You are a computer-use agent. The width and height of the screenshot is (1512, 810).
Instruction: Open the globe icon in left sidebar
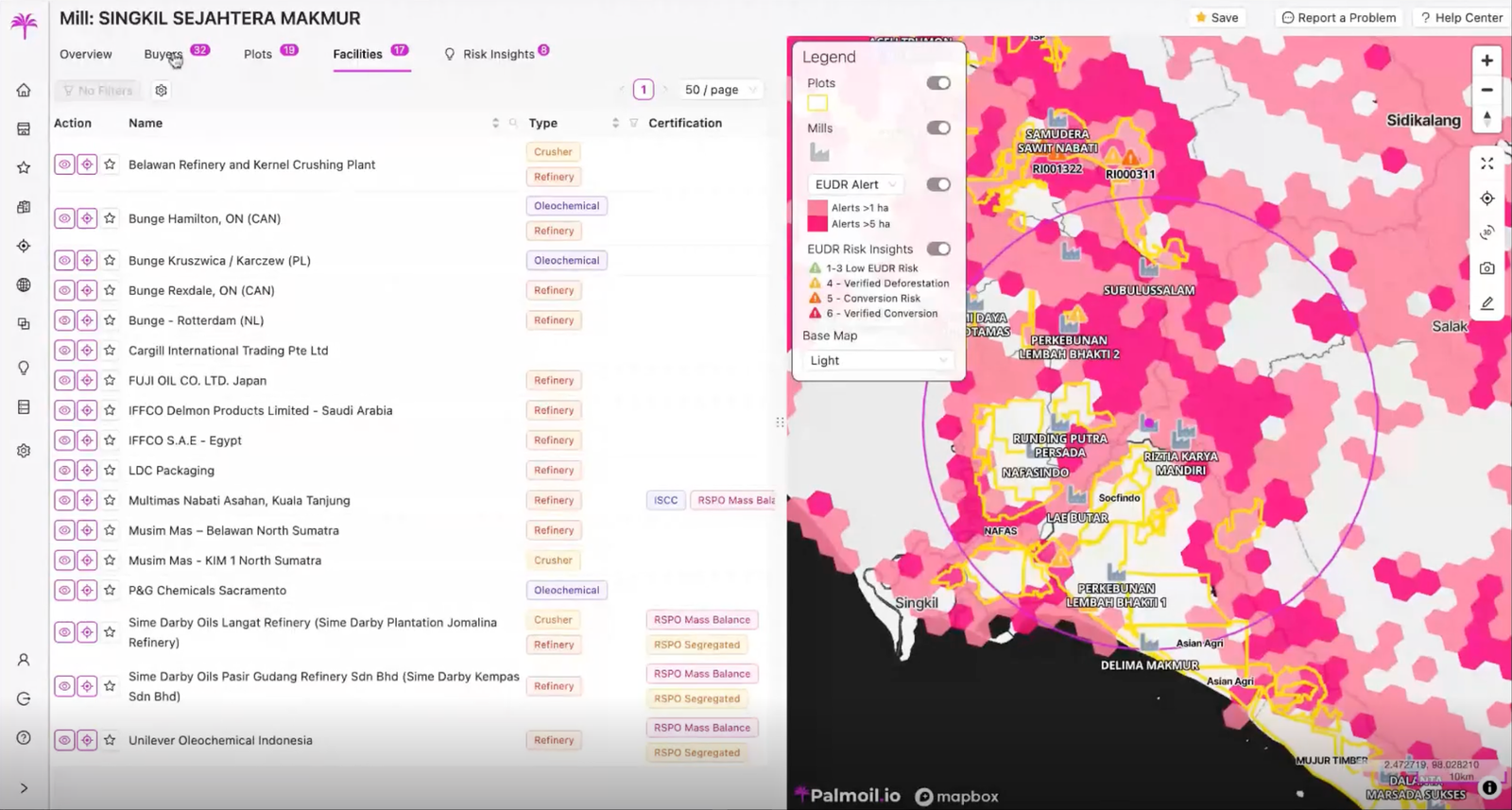[x=24, y=284]
